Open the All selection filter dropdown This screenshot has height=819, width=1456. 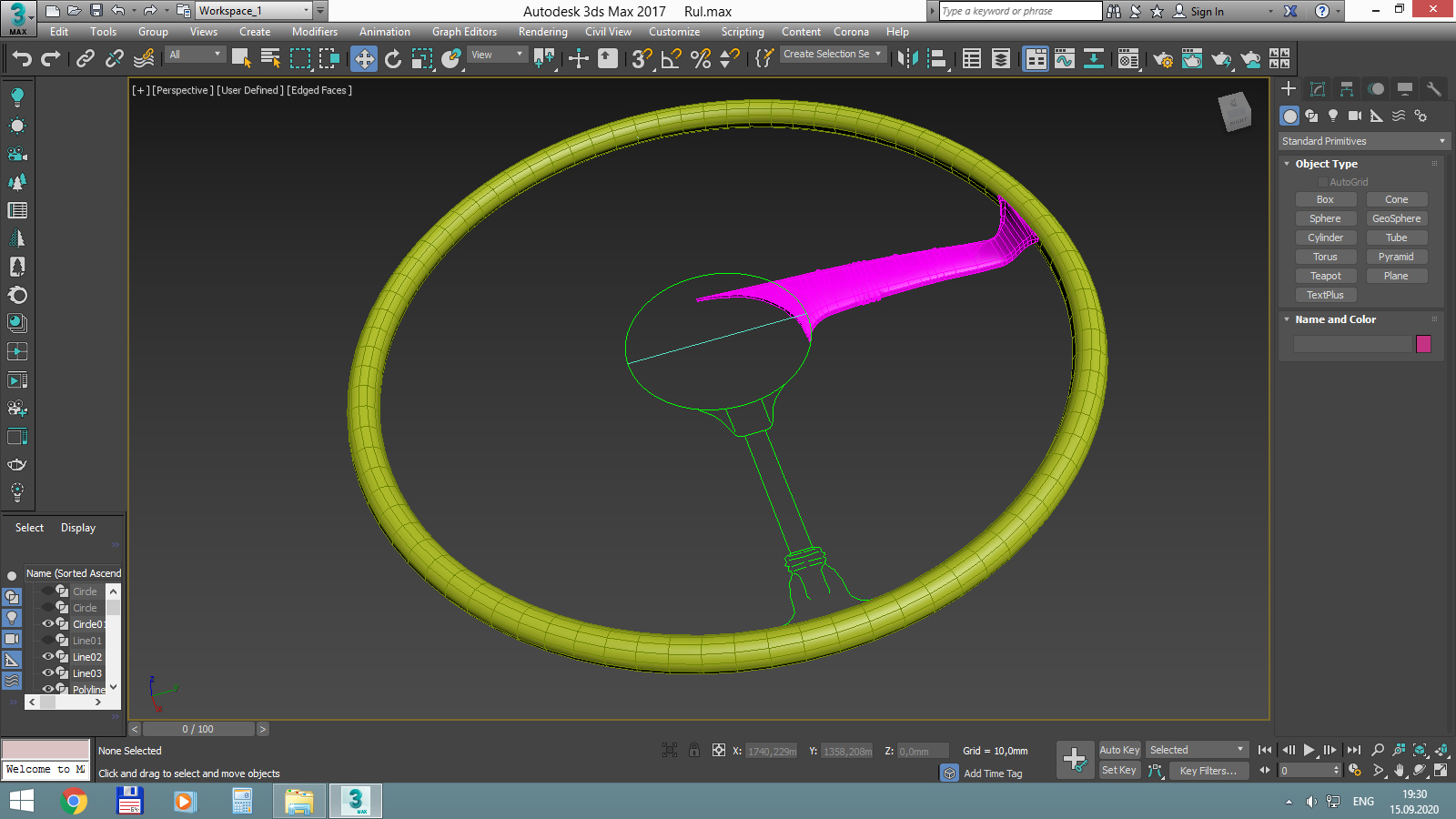point(195,55)
